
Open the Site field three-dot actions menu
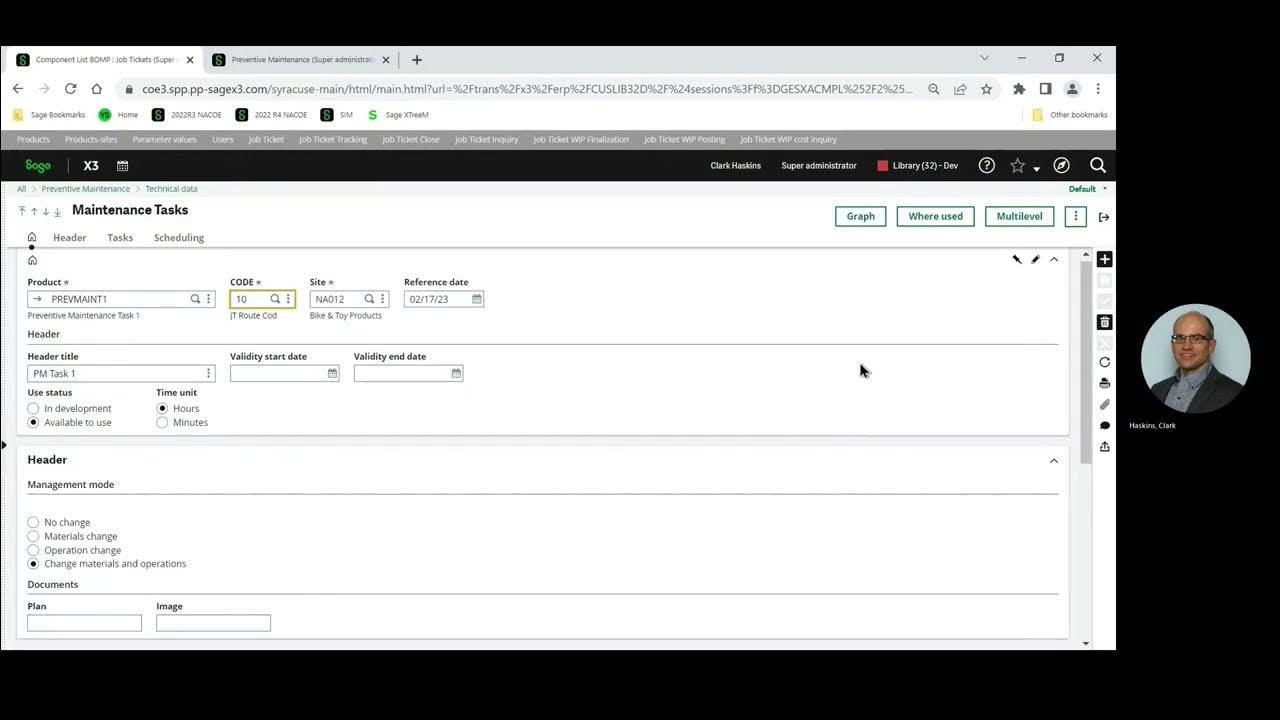[382, 299]
